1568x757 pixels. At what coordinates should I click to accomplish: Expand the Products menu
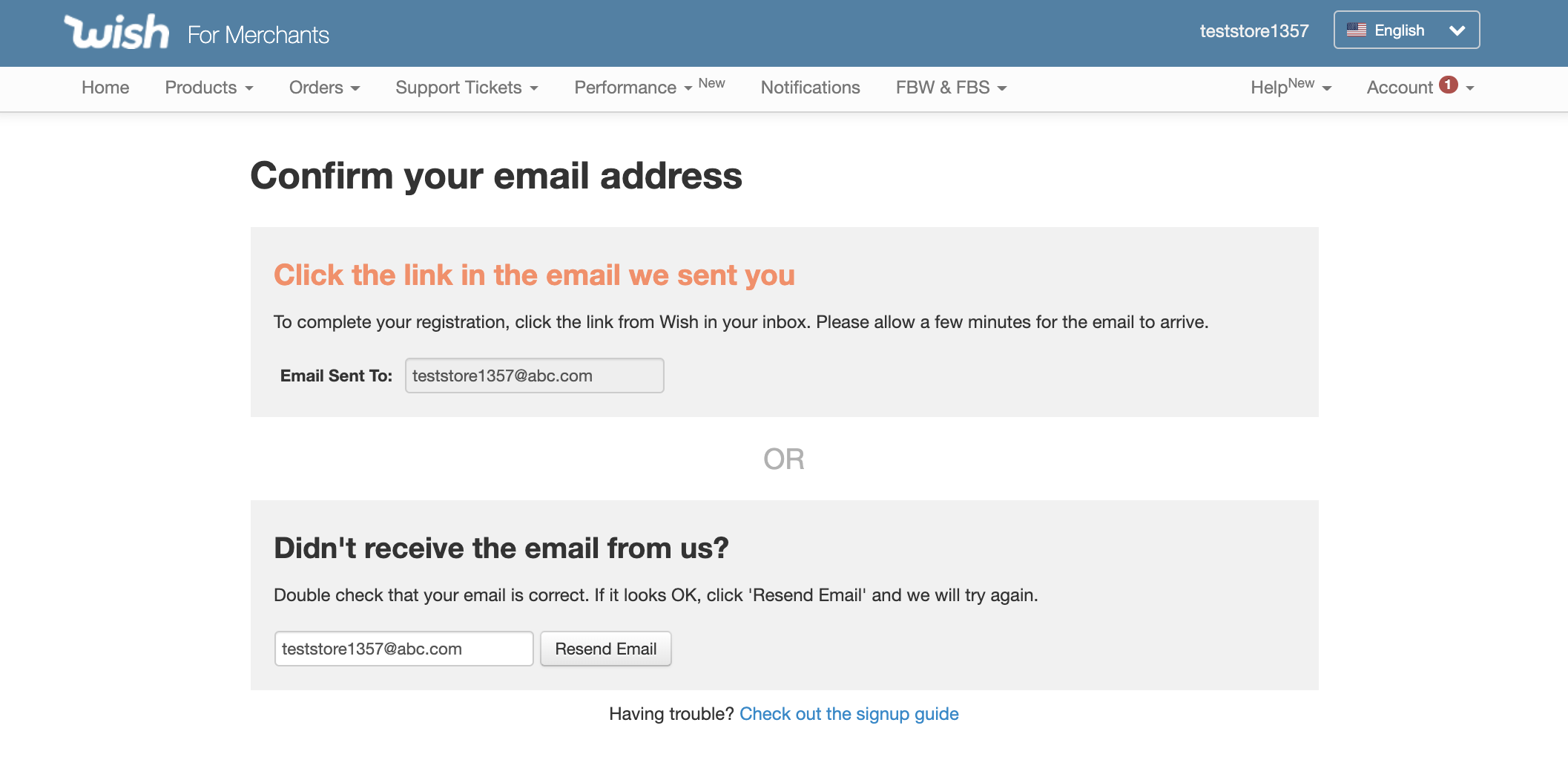click(x=209, y=88)
